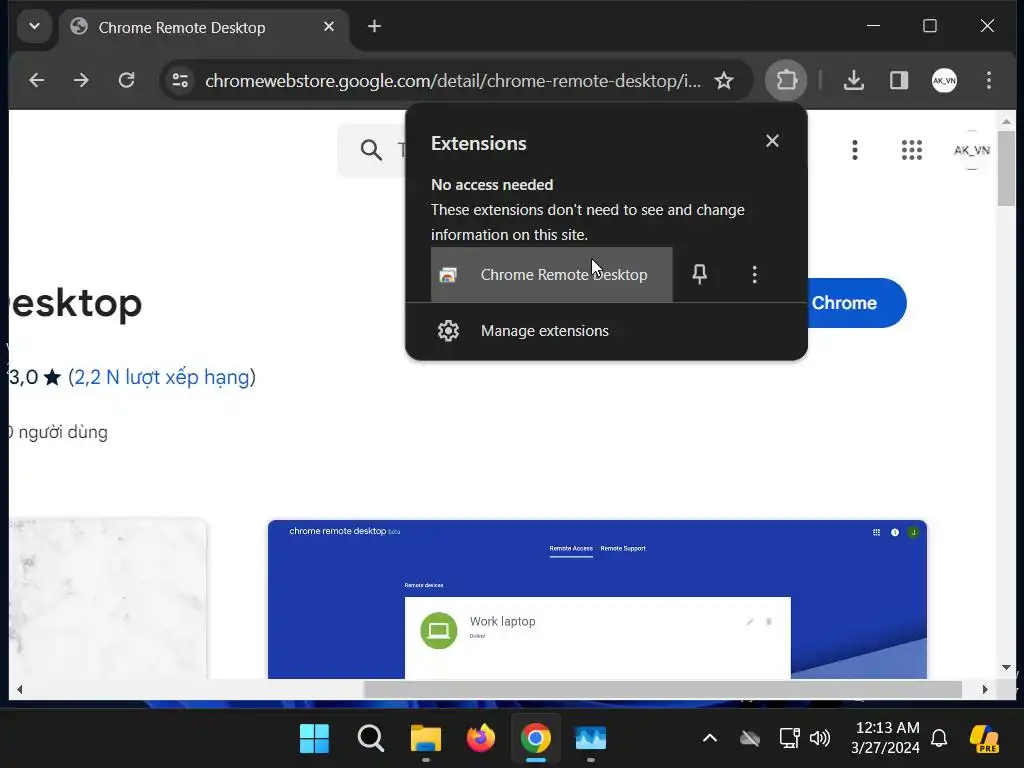Reload the current page
This screenshot has height=768, width=1024.
[x=126, y=80]
